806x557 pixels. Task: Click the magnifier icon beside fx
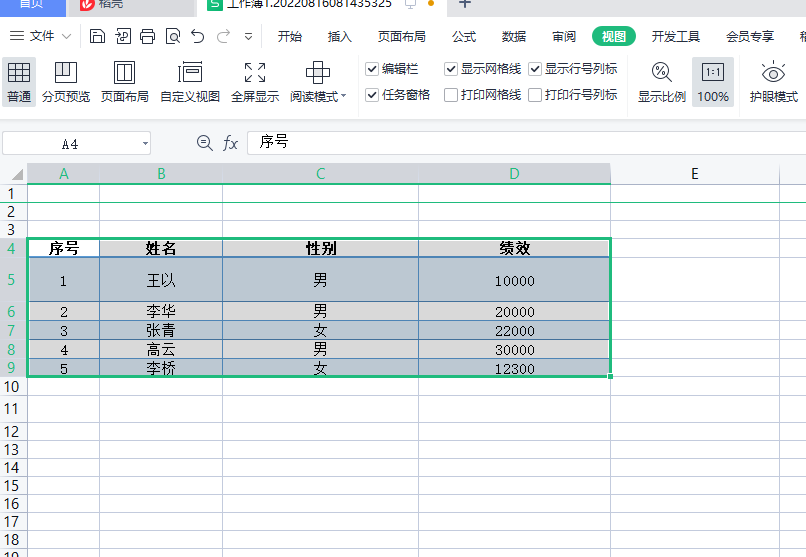point(205,143)
